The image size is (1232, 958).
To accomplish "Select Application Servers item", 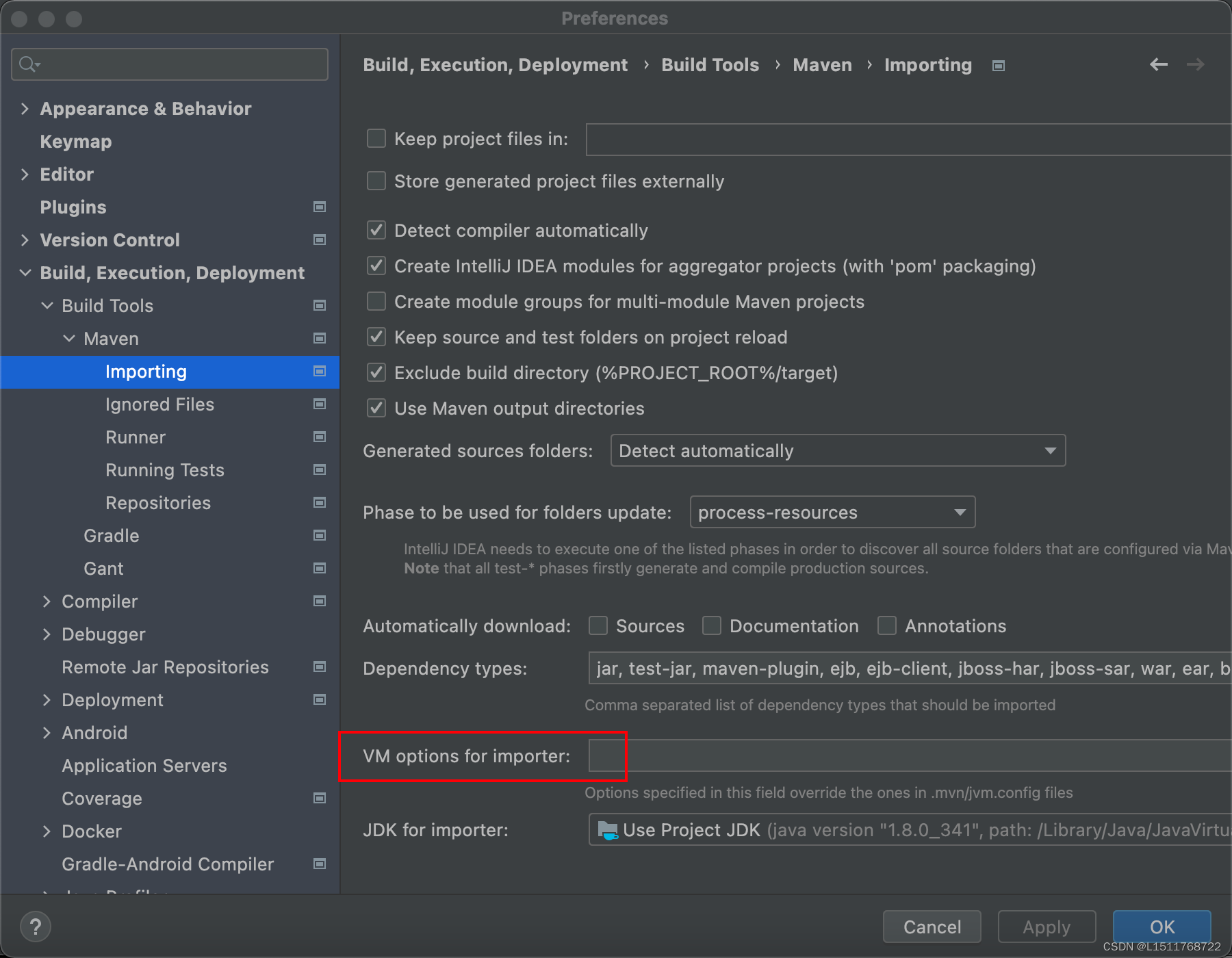I will (x=144, y=766).
